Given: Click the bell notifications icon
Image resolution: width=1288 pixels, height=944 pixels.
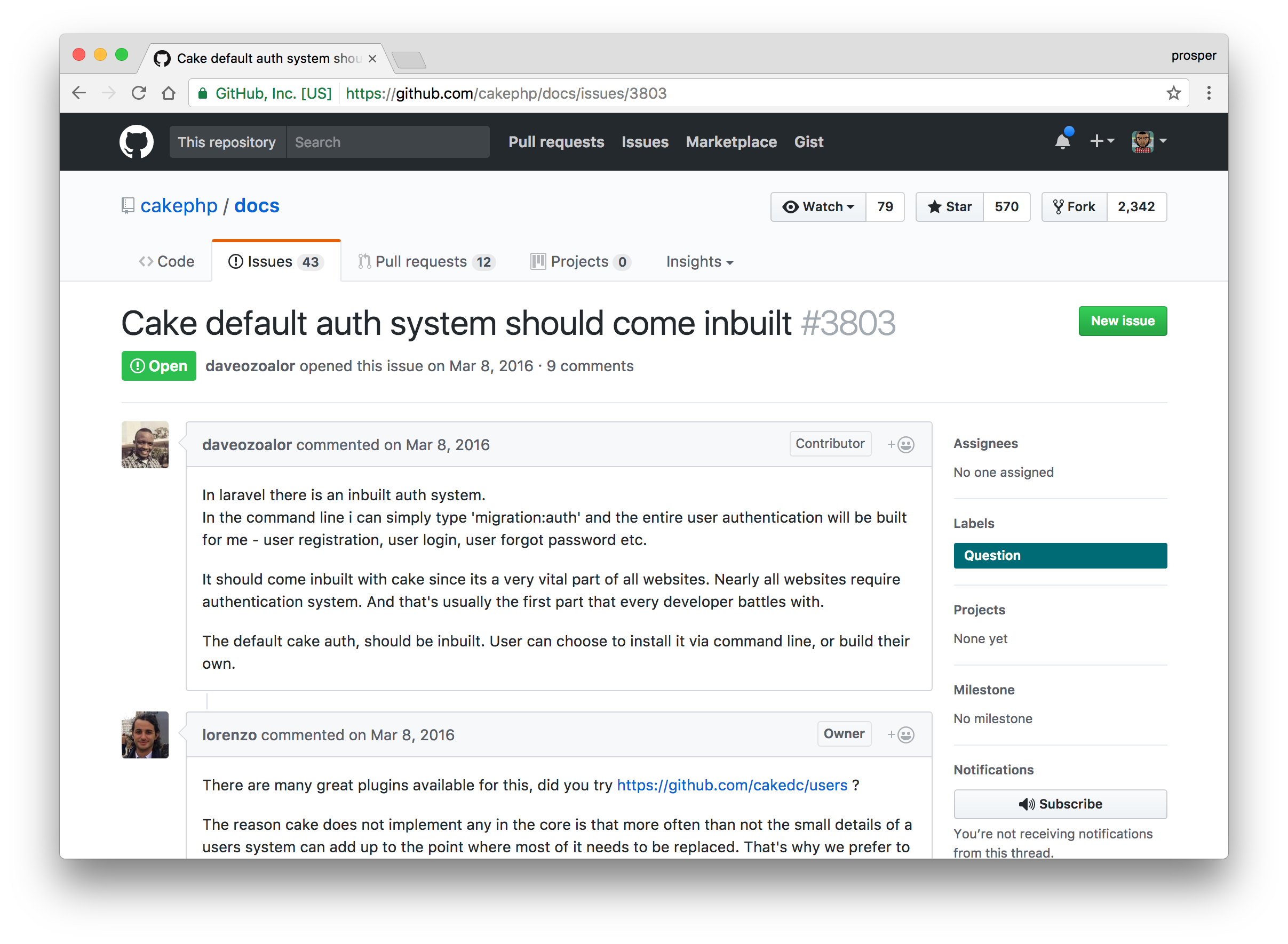Looking at the screenshot, I should coord(1062,141).
